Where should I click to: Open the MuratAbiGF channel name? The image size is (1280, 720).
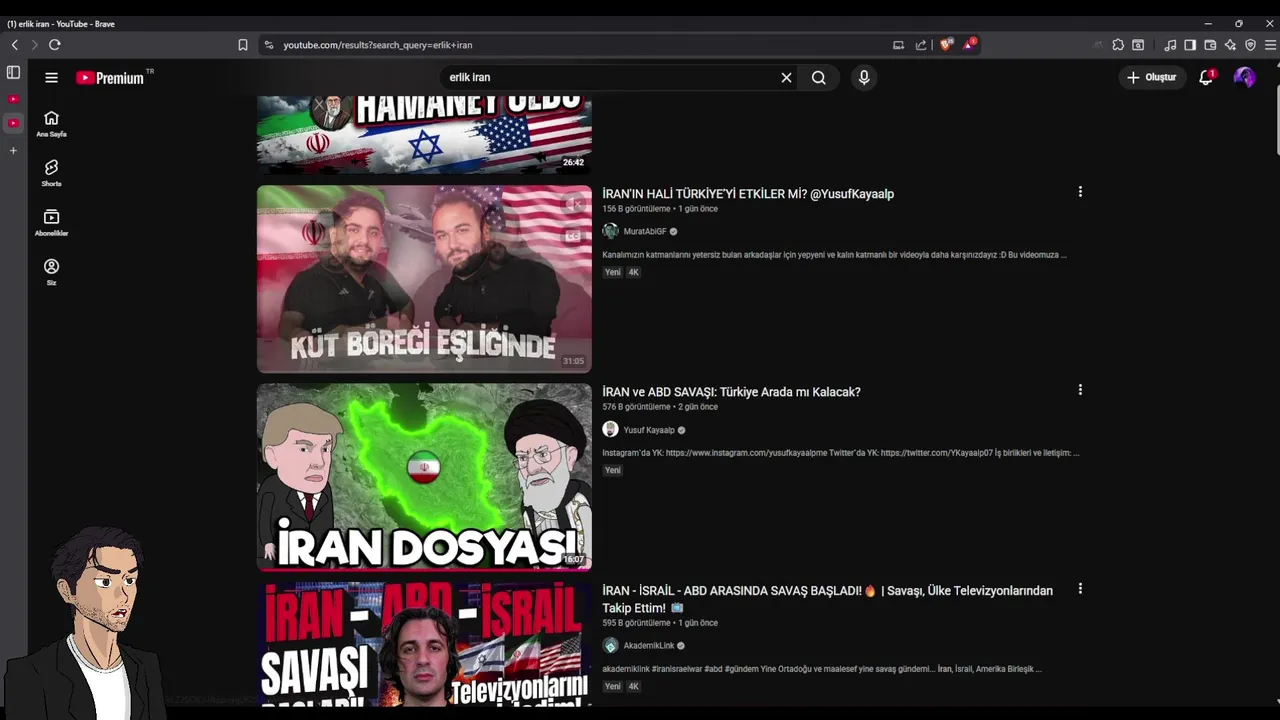point(645,232)
